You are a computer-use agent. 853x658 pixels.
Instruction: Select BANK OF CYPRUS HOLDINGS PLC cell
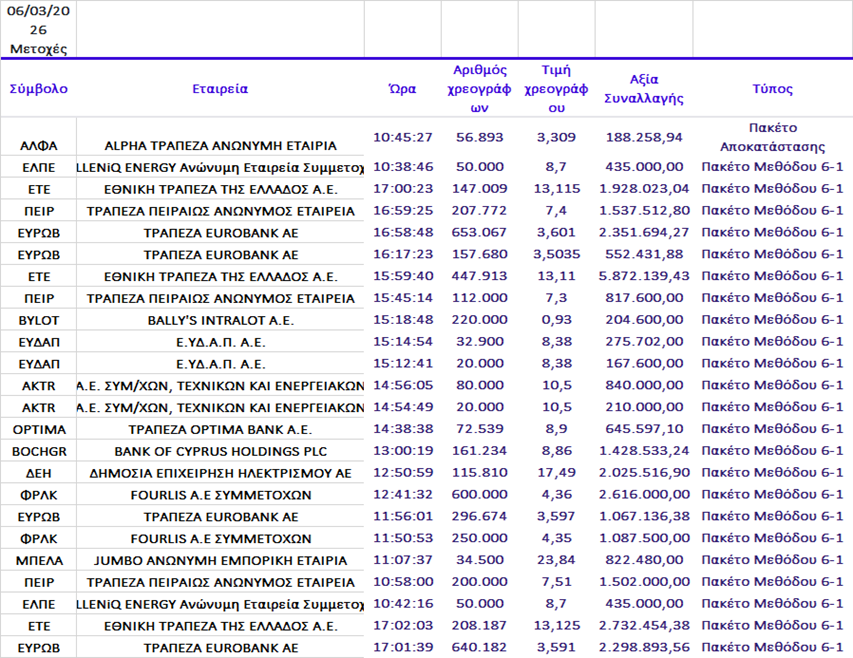click(x=220, y=451)
